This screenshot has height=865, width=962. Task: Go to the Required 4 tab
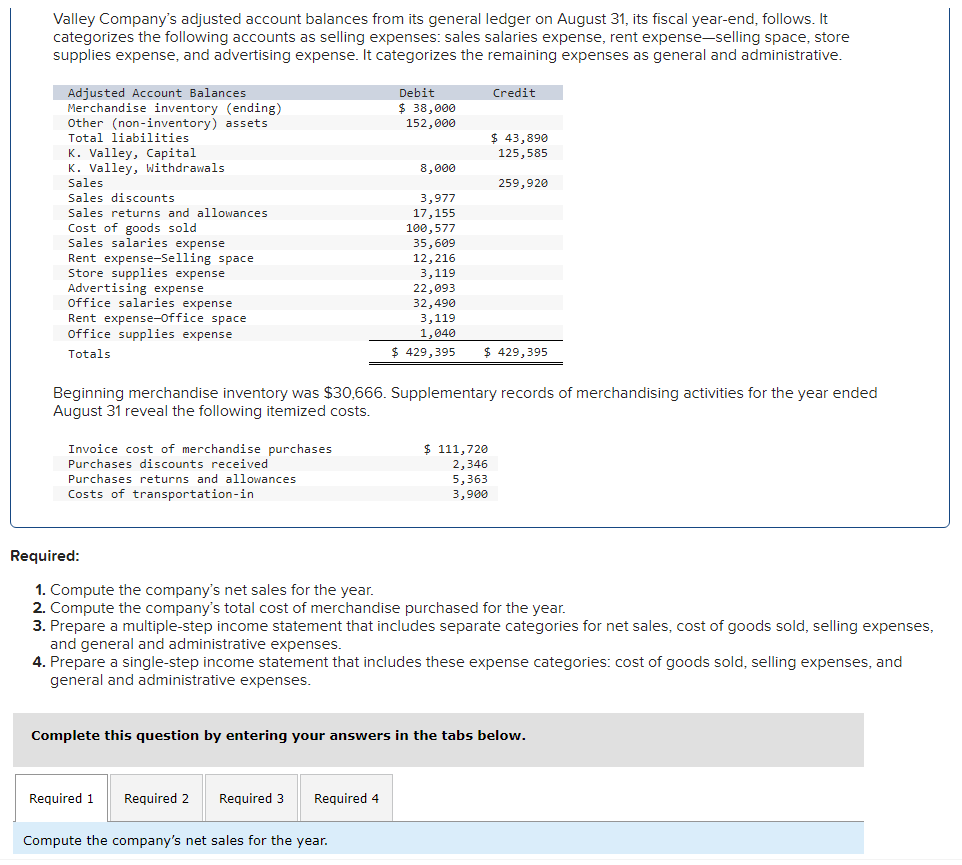coord(346,798)
